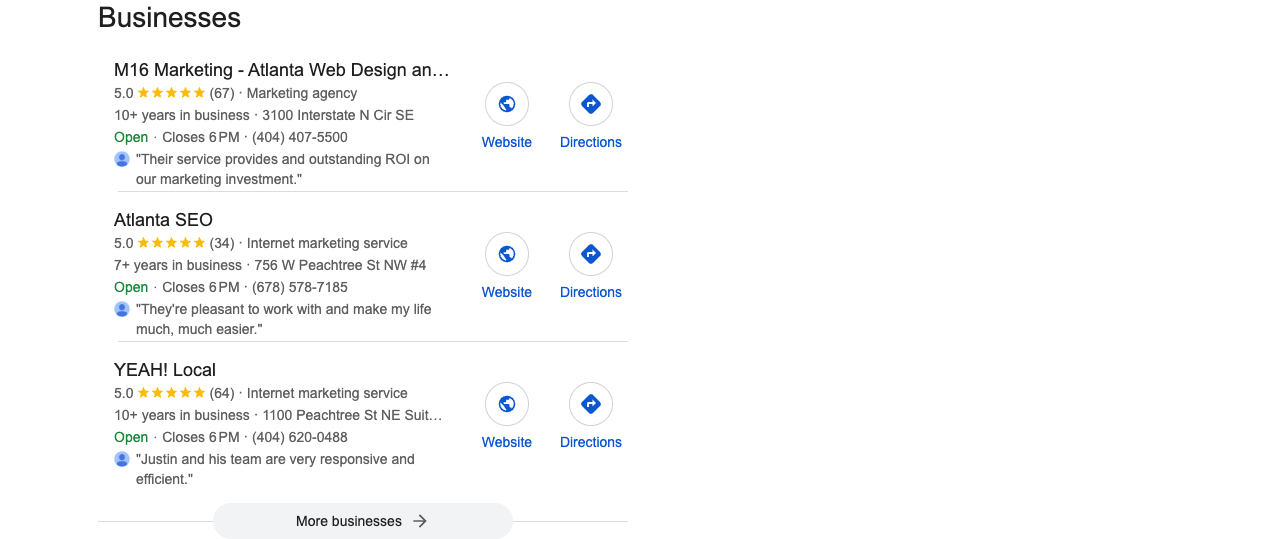Image resolution: width=1280 pixels, height=539 pixels.
Task: Click YEAH! Local phone number
Action: coord(300,437)
